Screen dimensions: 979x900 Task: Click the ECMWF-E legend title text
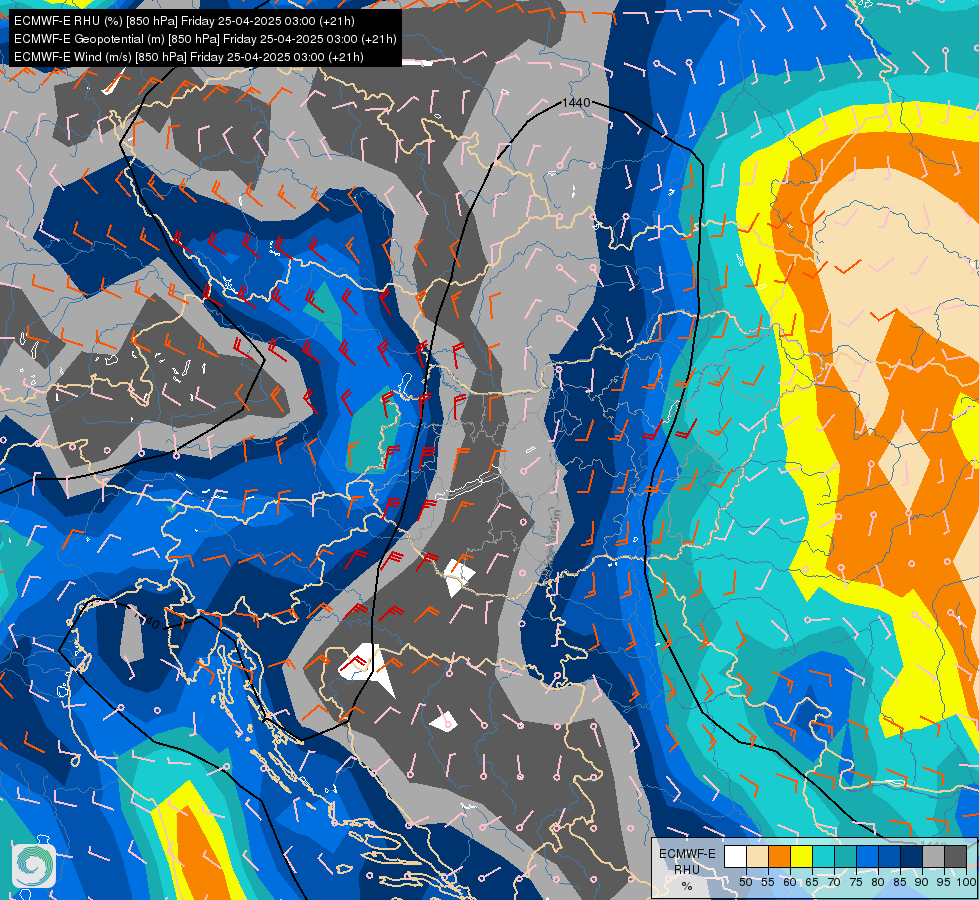coord(687,854)
